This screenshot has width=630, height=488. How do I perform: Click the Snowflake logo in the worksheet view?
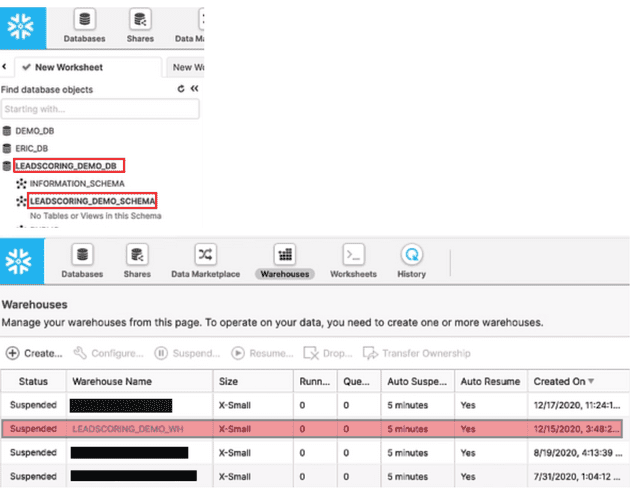point(23,27)
